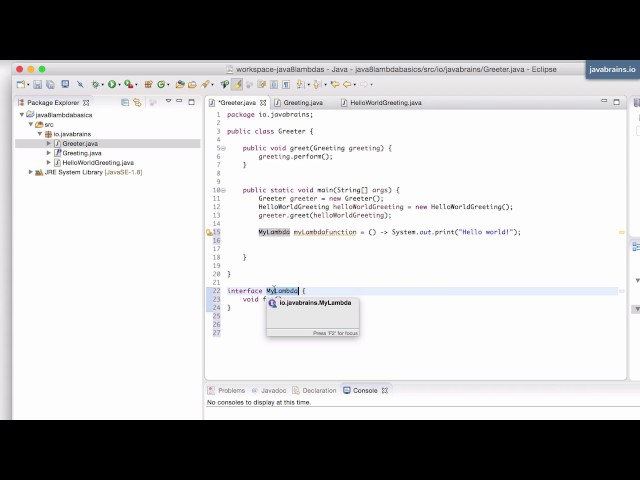This screenshot has width=640, height=480.
Task: Toggle Mark Occurrences highlighter button
Action: [x=237, y=84]
